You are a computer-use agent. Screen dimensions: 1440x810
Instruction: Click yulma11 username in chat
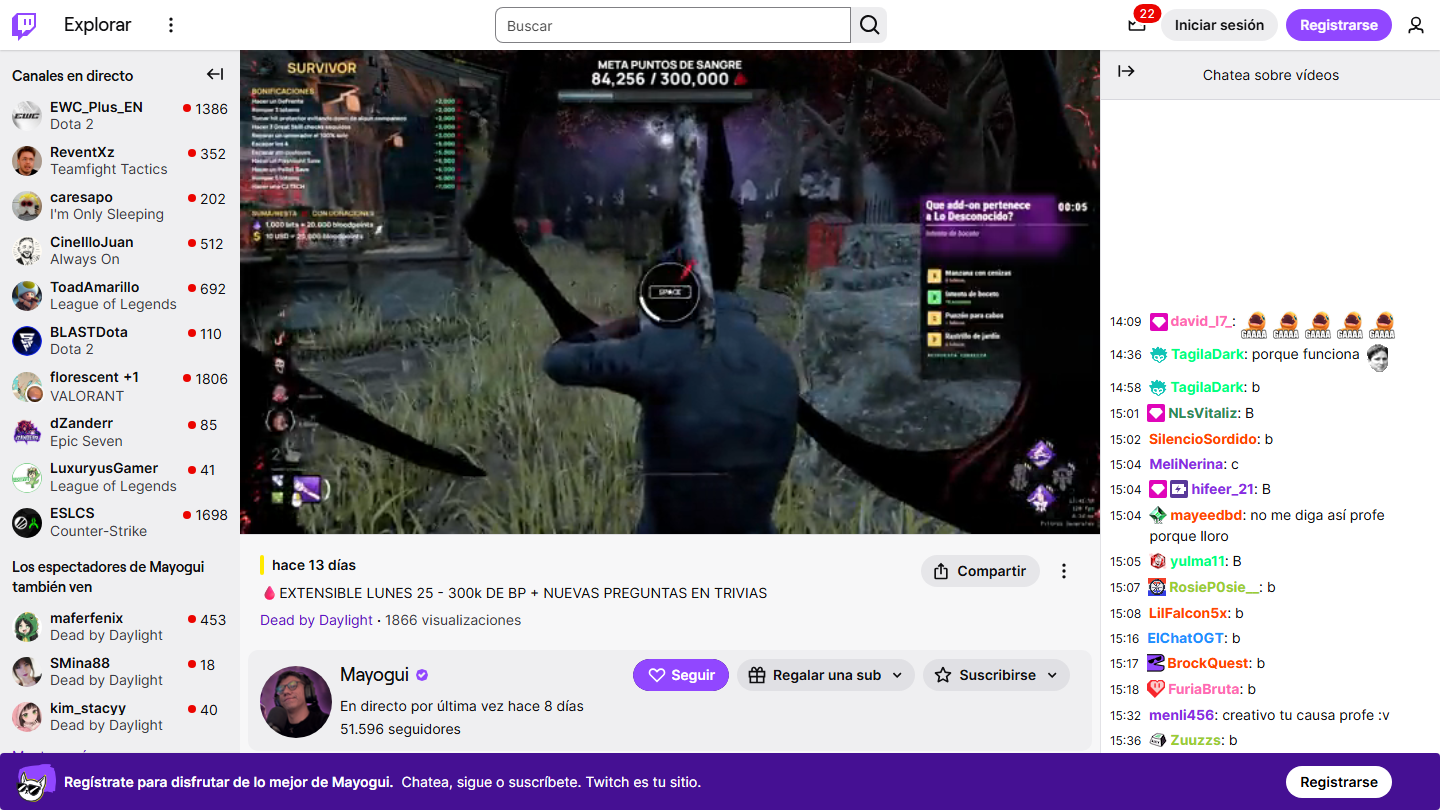tap(1197, 561)
